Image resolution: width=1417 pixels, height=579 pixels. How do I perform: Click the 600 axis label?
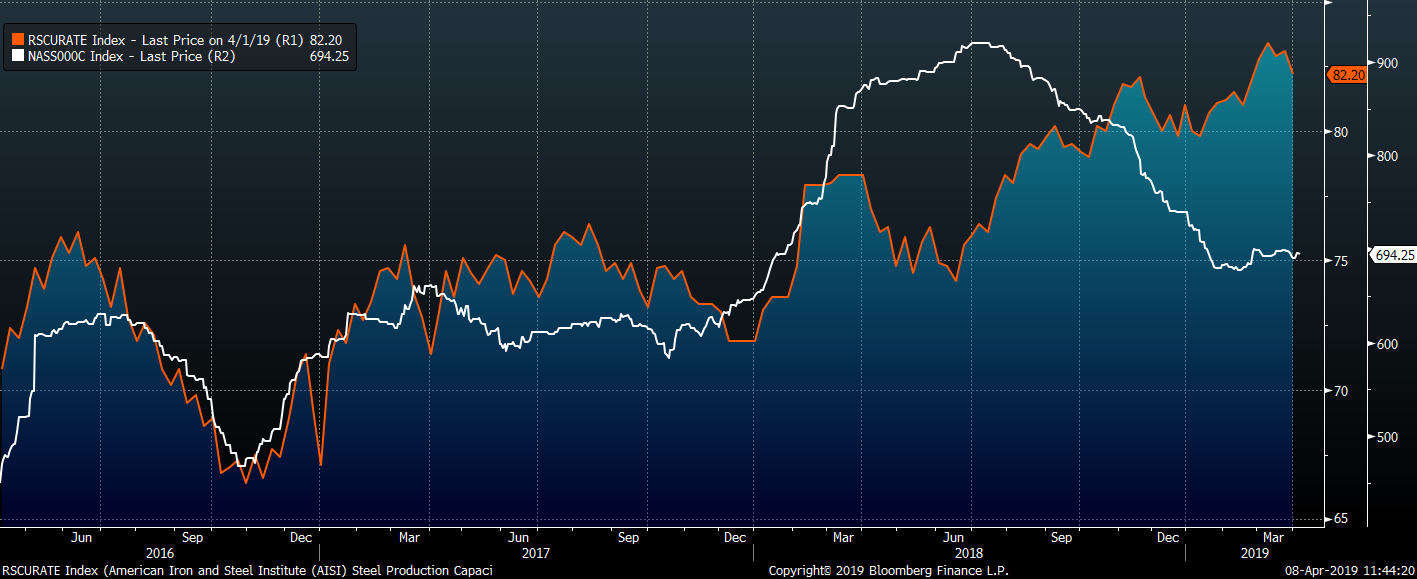click(1386, 344)
